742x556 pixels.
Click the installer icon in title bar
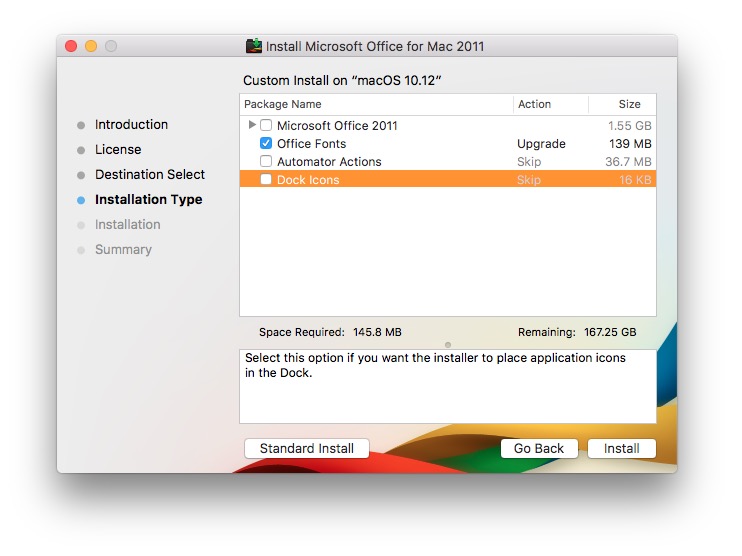[x=254, y=46]
